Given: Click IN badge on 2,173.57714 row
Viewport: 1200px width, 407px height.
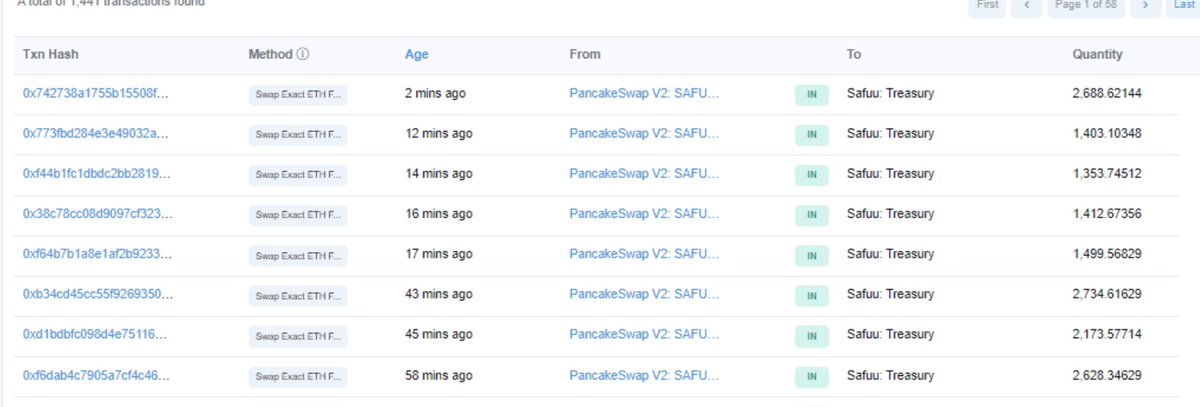Looking at the screenshot, I should coord(812,335).
